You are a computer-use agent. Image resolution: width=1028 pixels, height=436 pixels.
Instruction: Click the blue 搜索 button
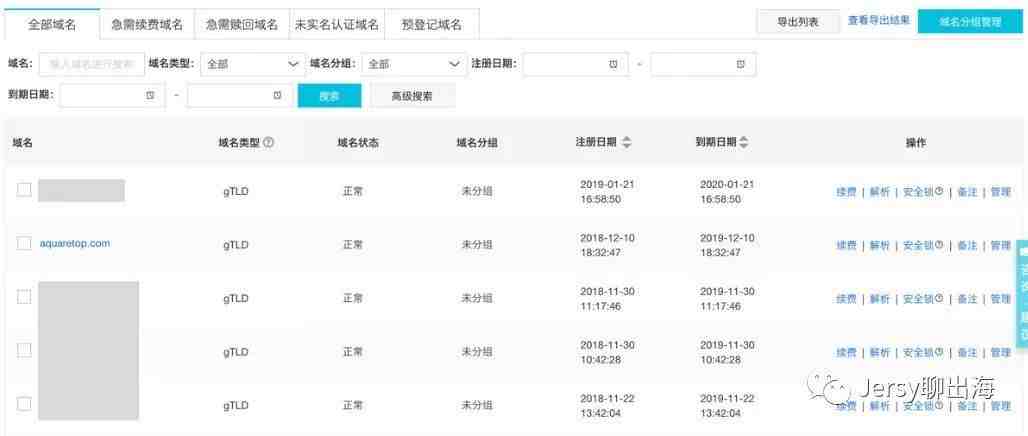329,96
